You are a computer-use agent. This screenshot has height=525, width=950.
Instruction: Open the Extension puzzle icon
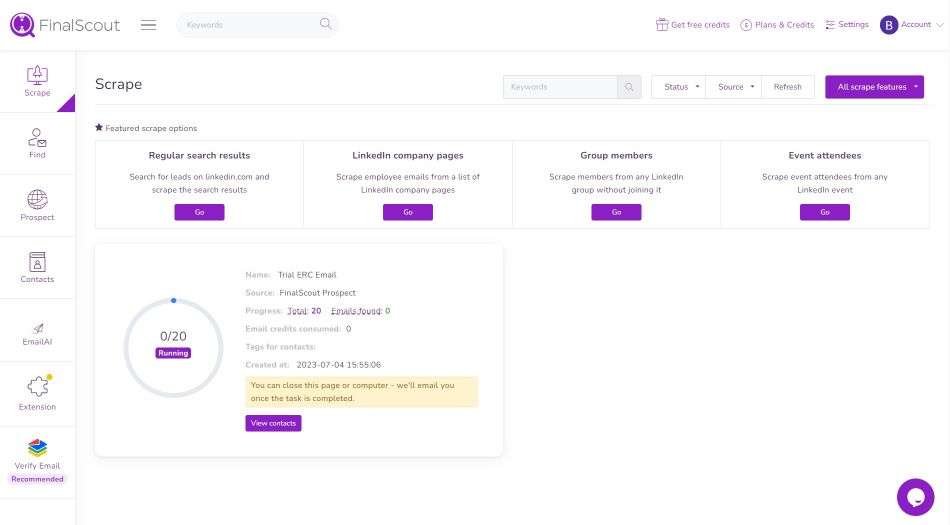[x=38, y=386]
